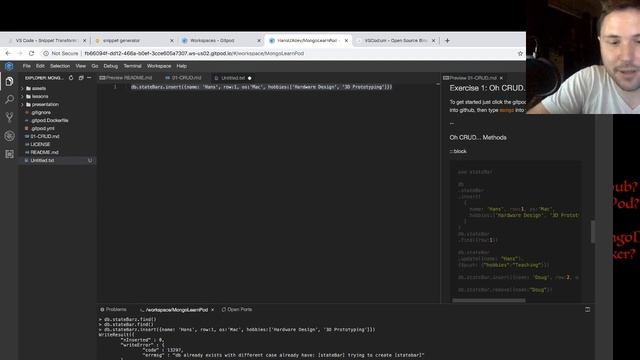Close the VSCodium browser tab
The height and width of the screenshot is (360, 640).
(433, 40)
